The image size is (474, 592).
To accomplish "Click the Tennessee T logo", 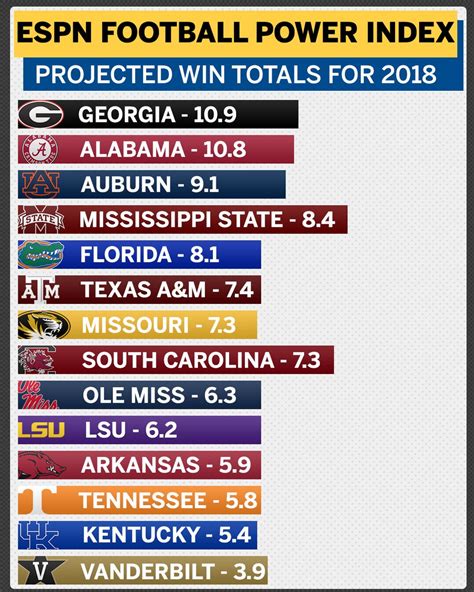I will click(x=38, y=500).
